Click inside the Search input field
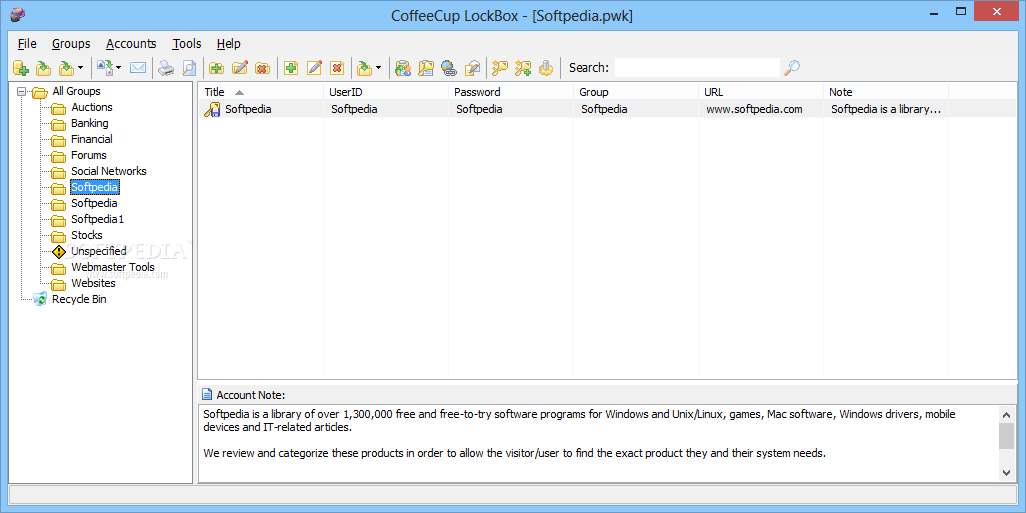 pos(698,67)
